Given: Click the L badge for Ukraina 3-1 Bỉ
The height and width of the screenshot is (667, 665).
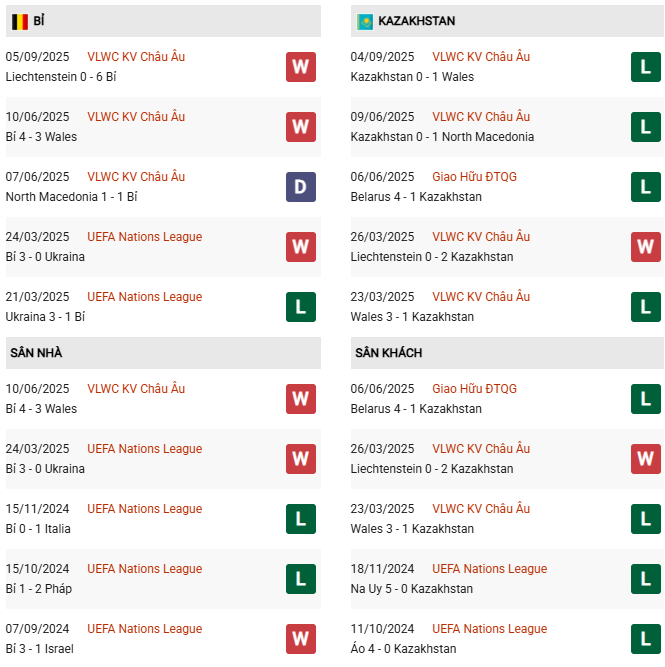Looking at the screenshot, I should pos(300,307).
